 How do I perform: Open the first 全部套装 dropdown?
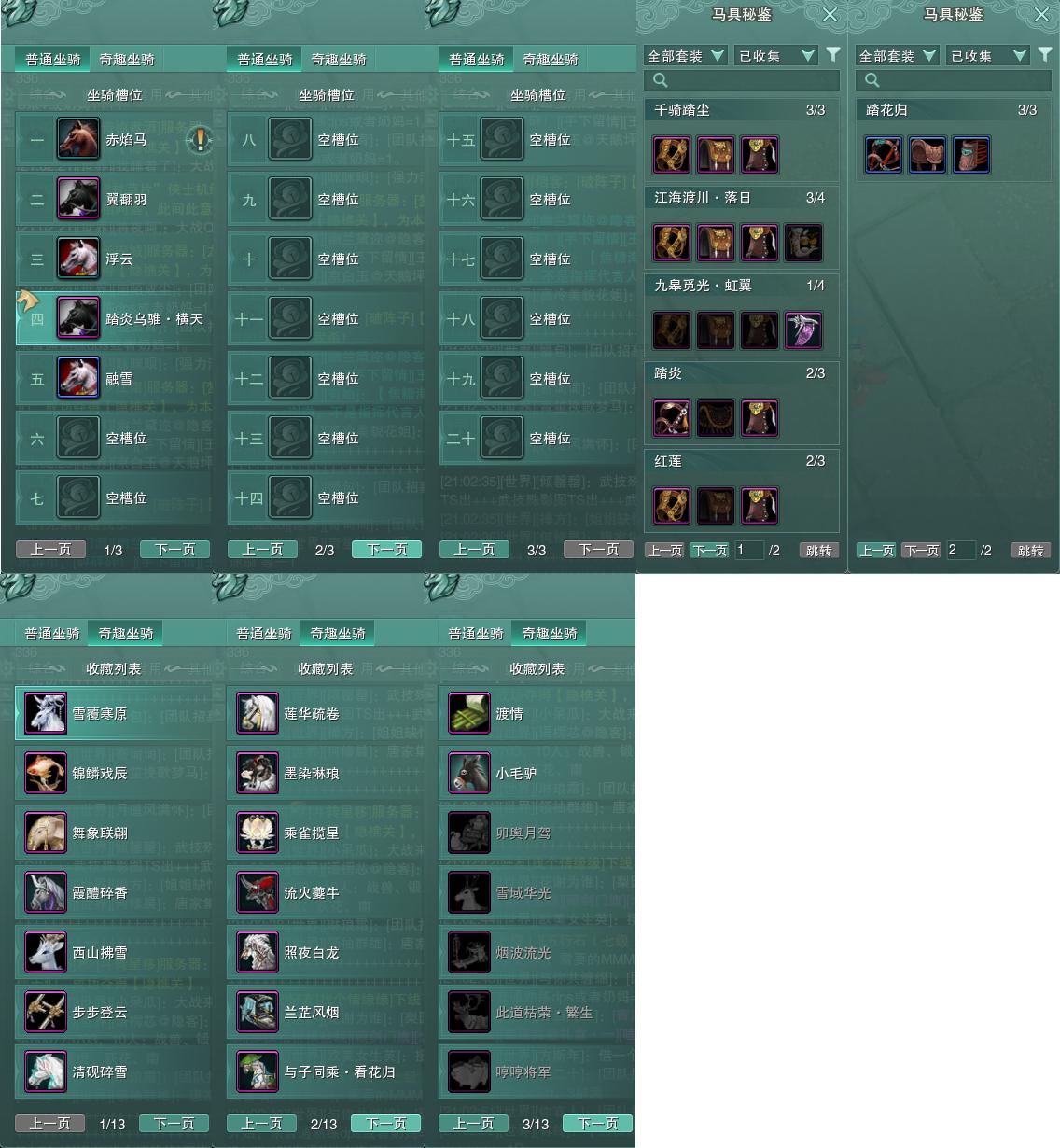[x=686, y=56]
